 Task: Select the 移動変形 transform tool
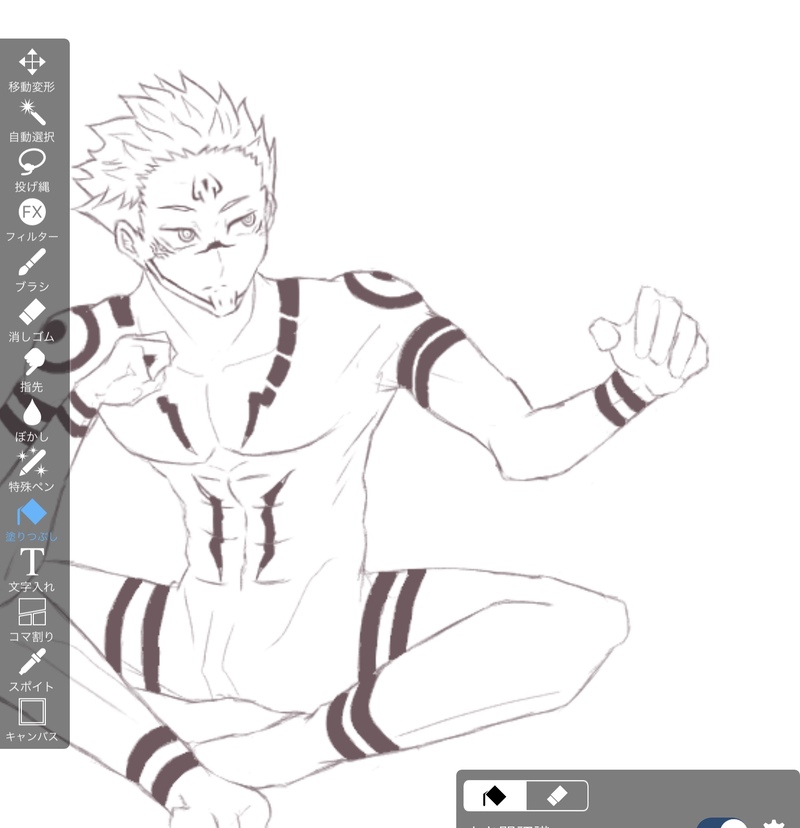(x=32, y=70)
